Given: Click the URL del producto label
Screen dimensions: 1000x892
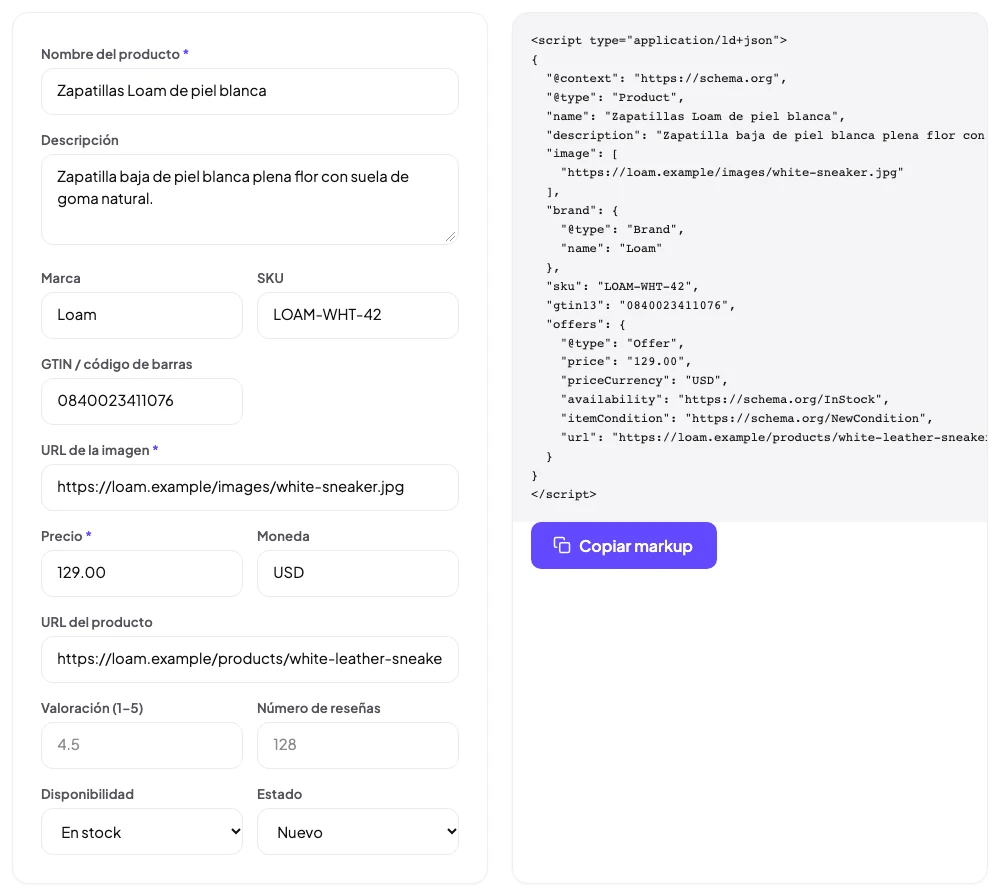Looking at the screenshot, I should pyautogui.click(x=97, y=622).
